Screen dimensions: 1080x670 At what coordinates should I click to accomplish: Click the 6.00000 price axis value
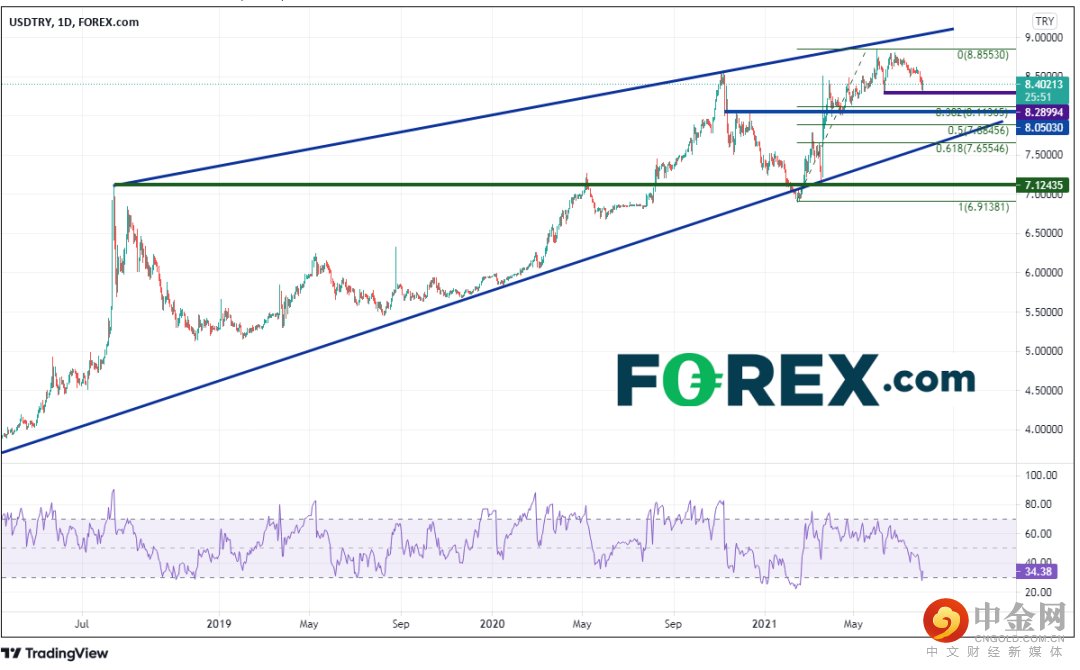pyautogui.click(x=1043, y=273)
